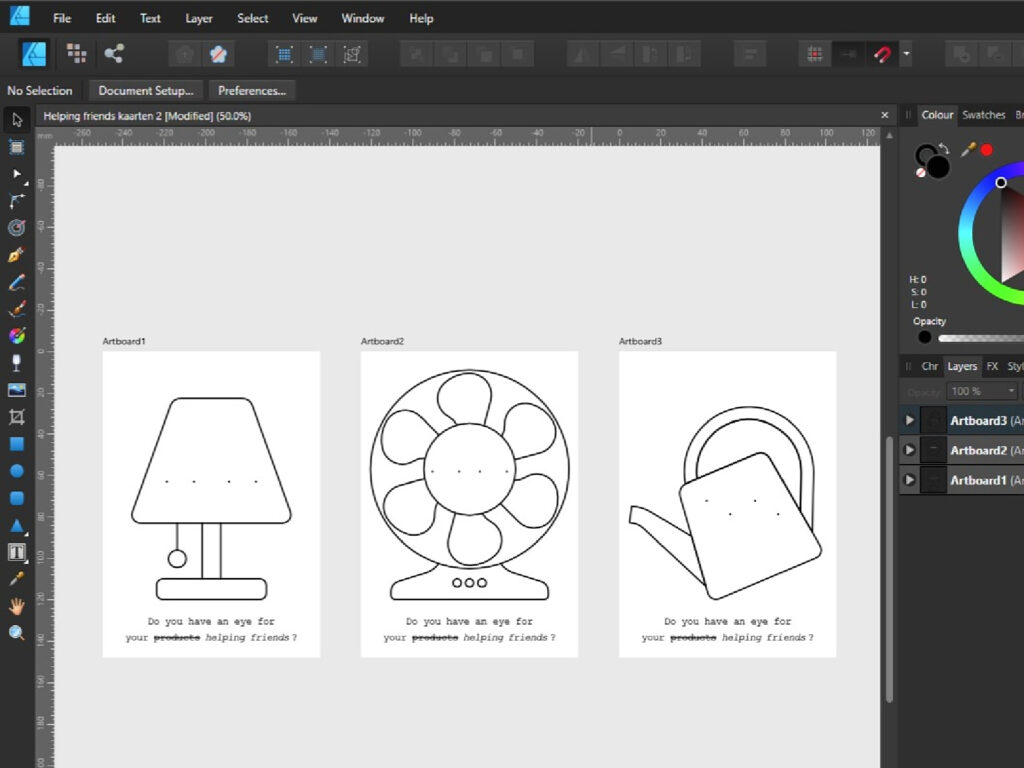Expand the Artboard3 layer

(909, 421)
